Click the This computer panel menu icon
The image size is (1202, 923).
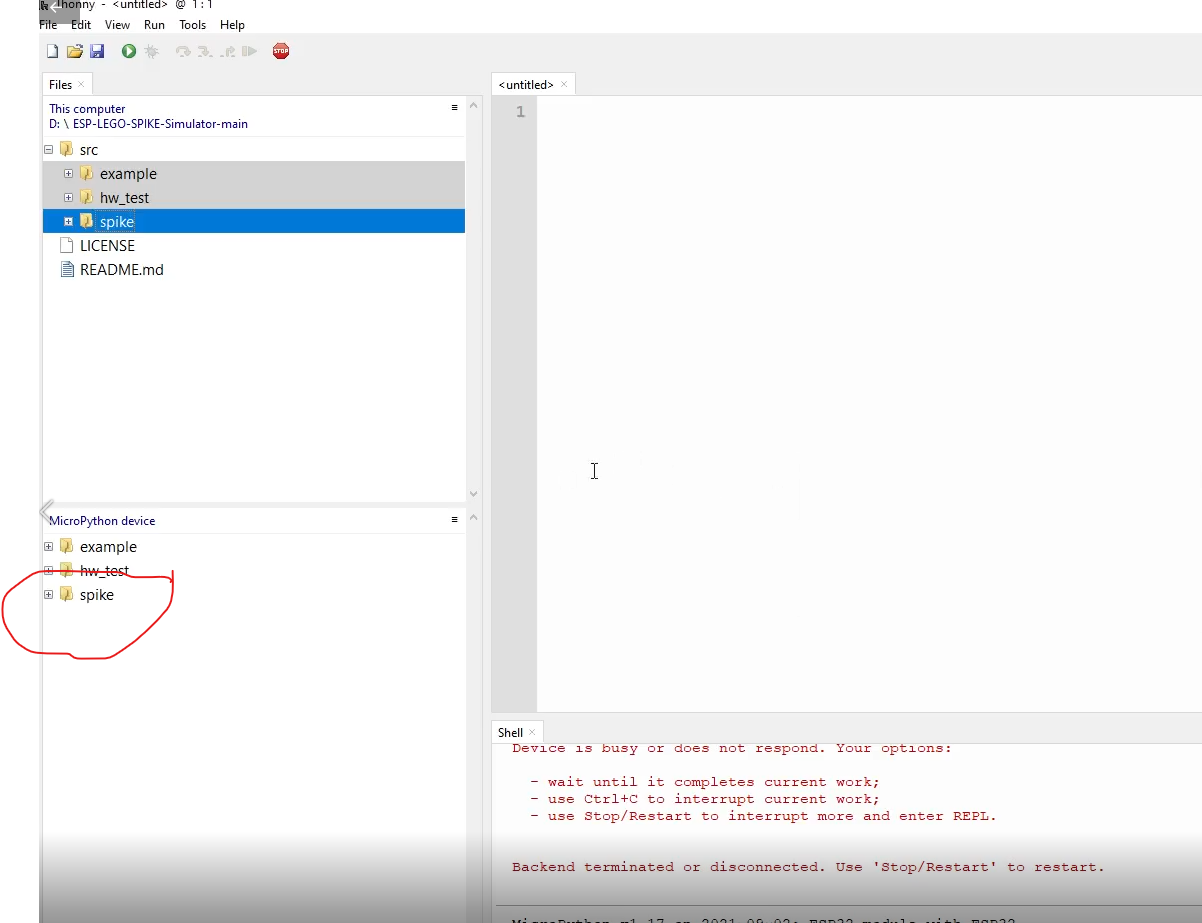[454, 107]
